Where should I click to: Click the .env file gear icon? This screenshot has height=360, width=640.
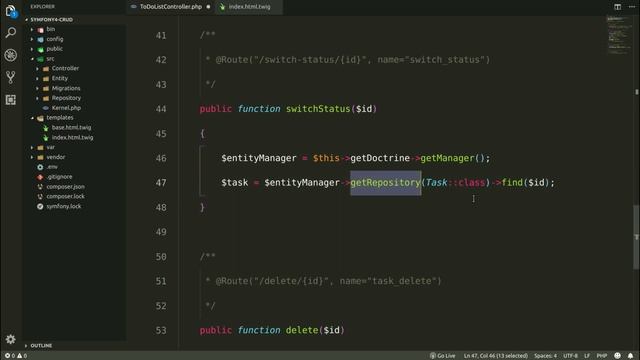pos(40,167)
